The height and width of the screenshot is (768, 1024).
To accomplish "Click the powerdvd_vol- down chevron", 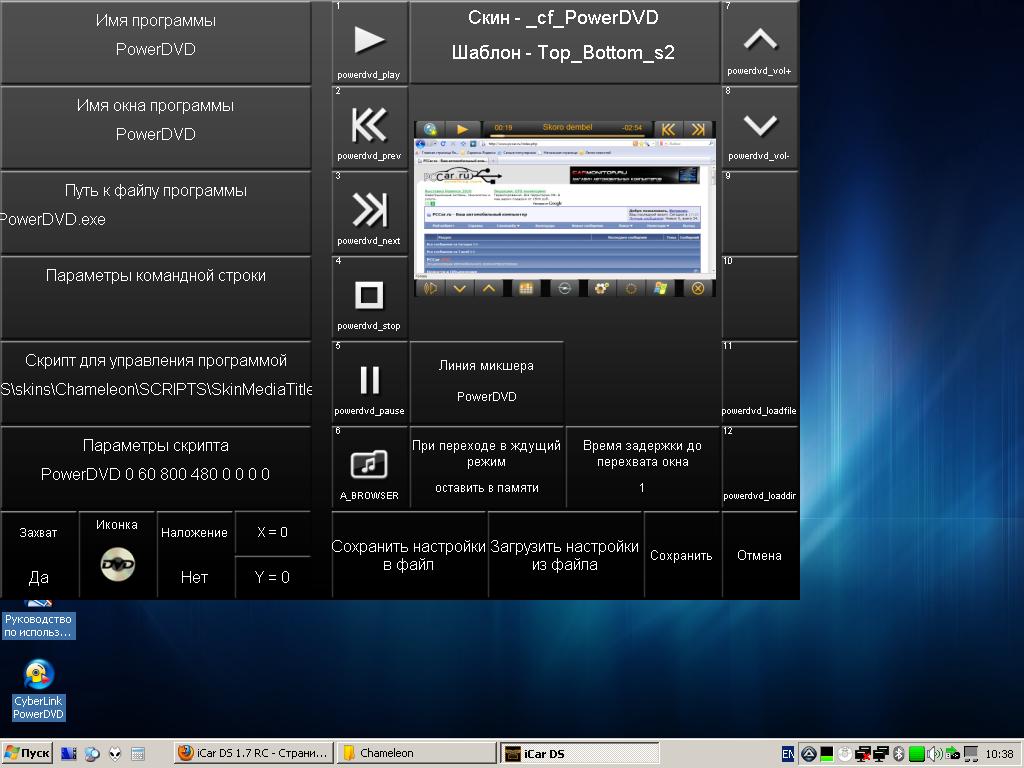I will [x=761, y=125].
